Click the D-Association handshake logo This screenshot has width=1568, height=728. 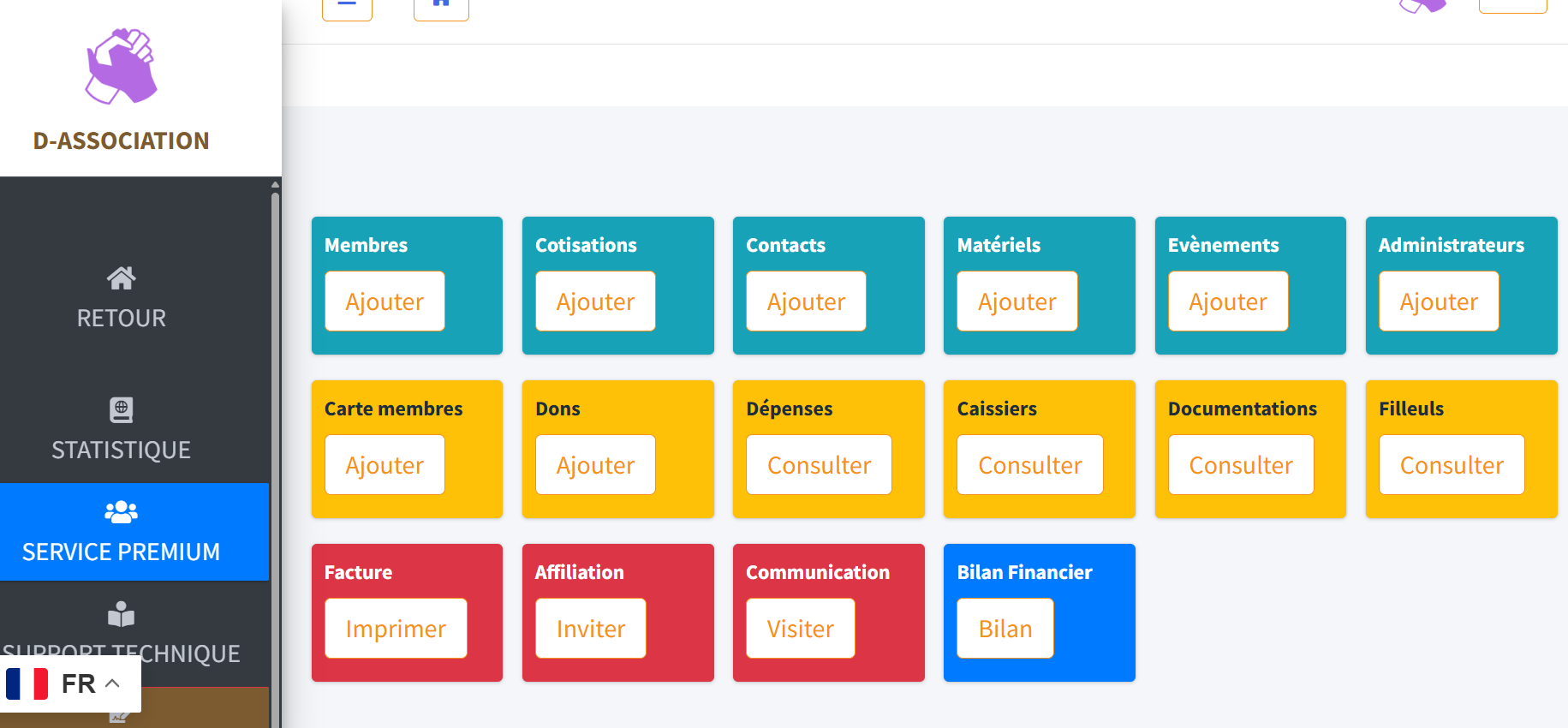click(x=121, y=66)
